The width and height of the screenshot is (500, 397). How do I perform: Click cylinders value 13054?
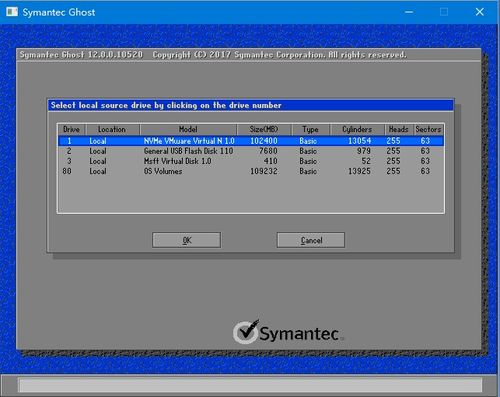pyautogui.click(x=359, y=141)
